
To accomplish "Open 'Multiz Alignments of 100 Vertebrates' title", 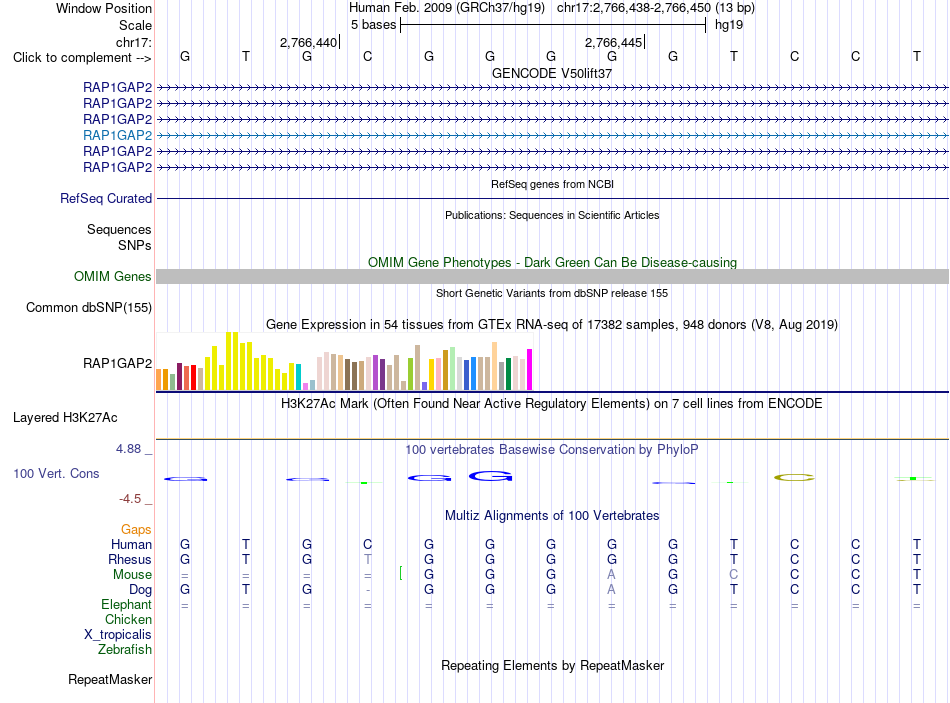I will point(552,516).
